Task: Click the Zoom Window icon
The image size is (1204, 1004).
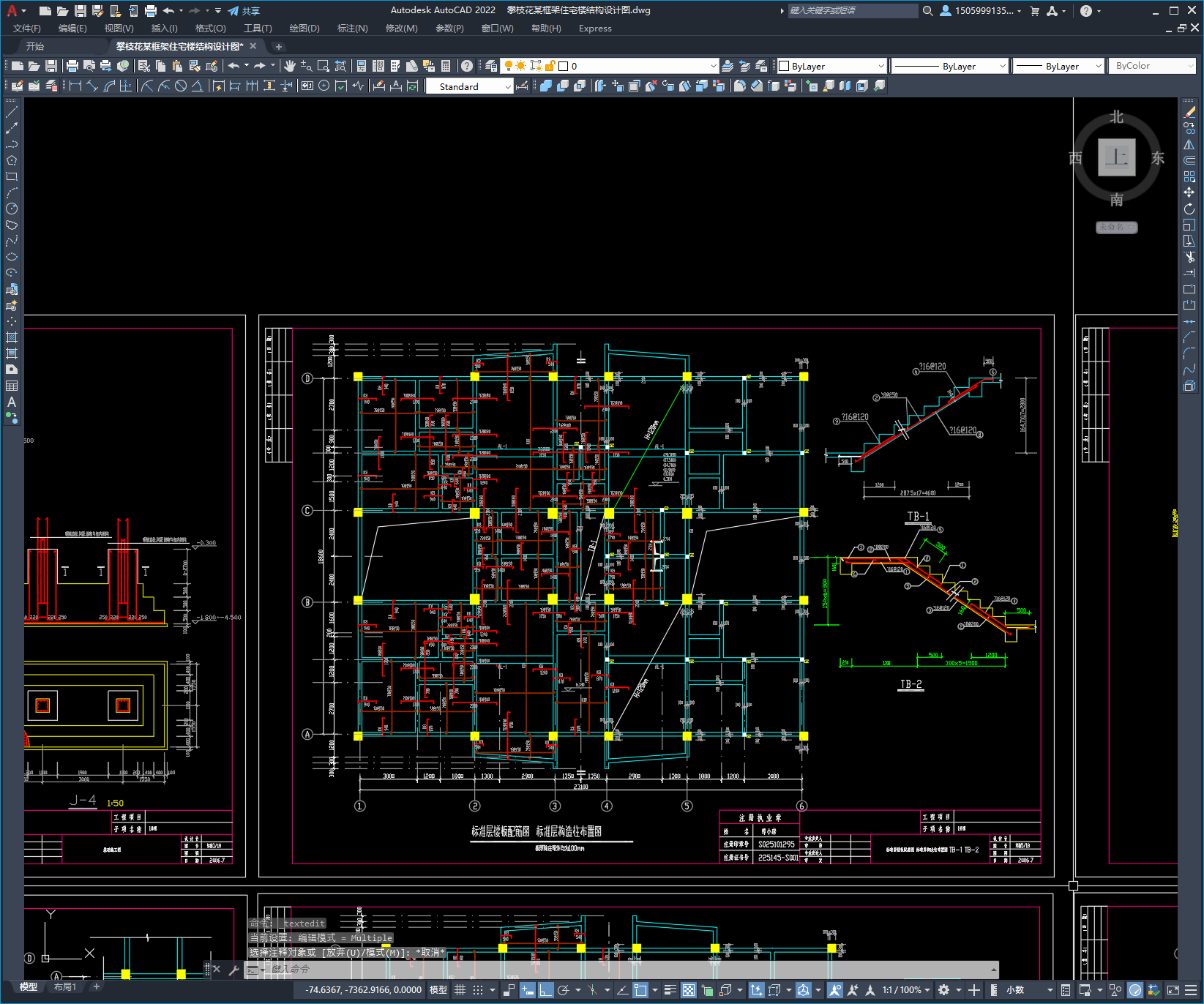Action: (324, 66)
